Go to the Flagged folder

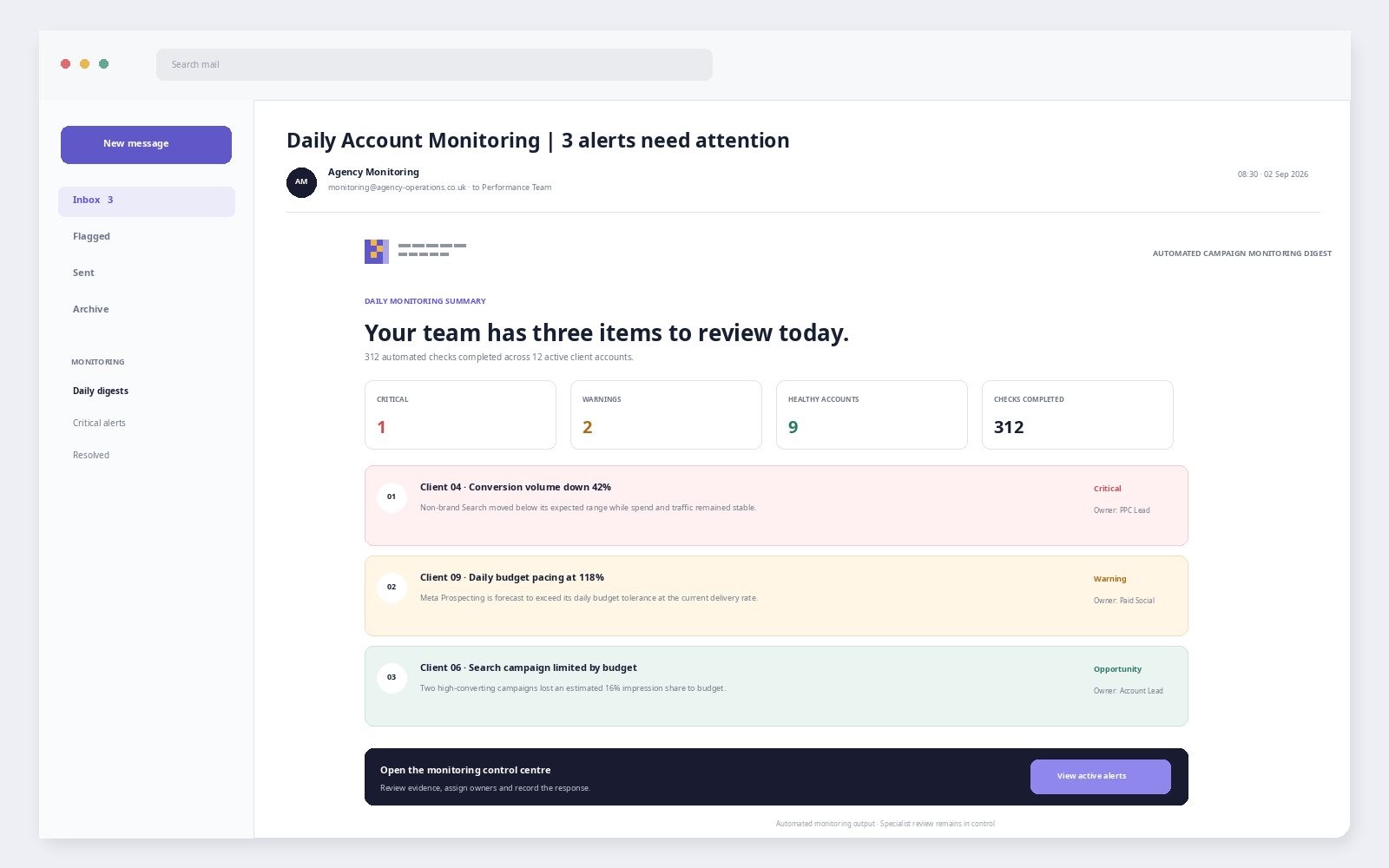[x=91, y=236]
